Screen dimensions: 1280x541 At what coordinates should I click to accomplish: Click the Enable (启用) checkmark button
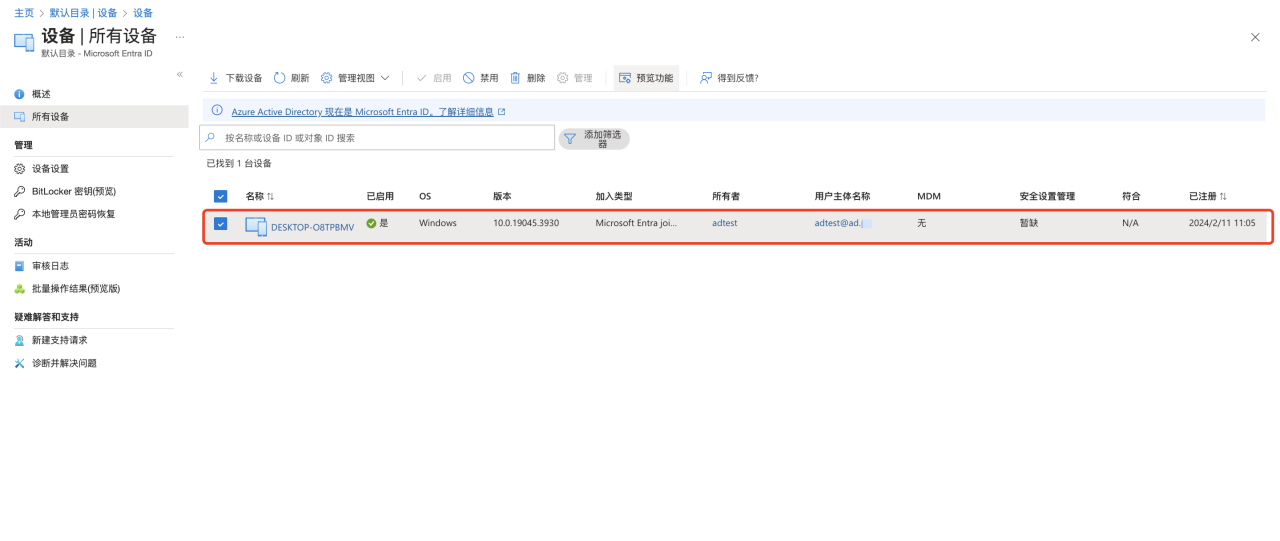(434, 78)
